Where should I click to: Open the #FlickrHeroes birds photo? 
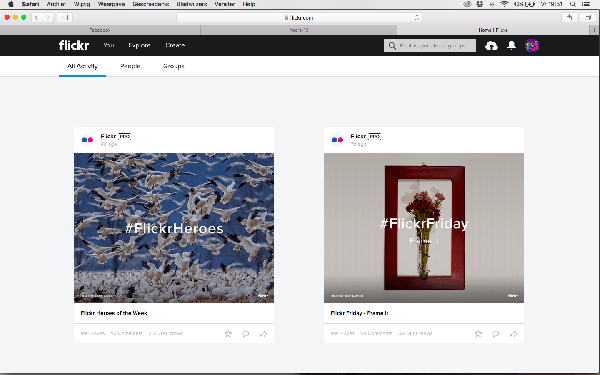(x=174, y=228)
